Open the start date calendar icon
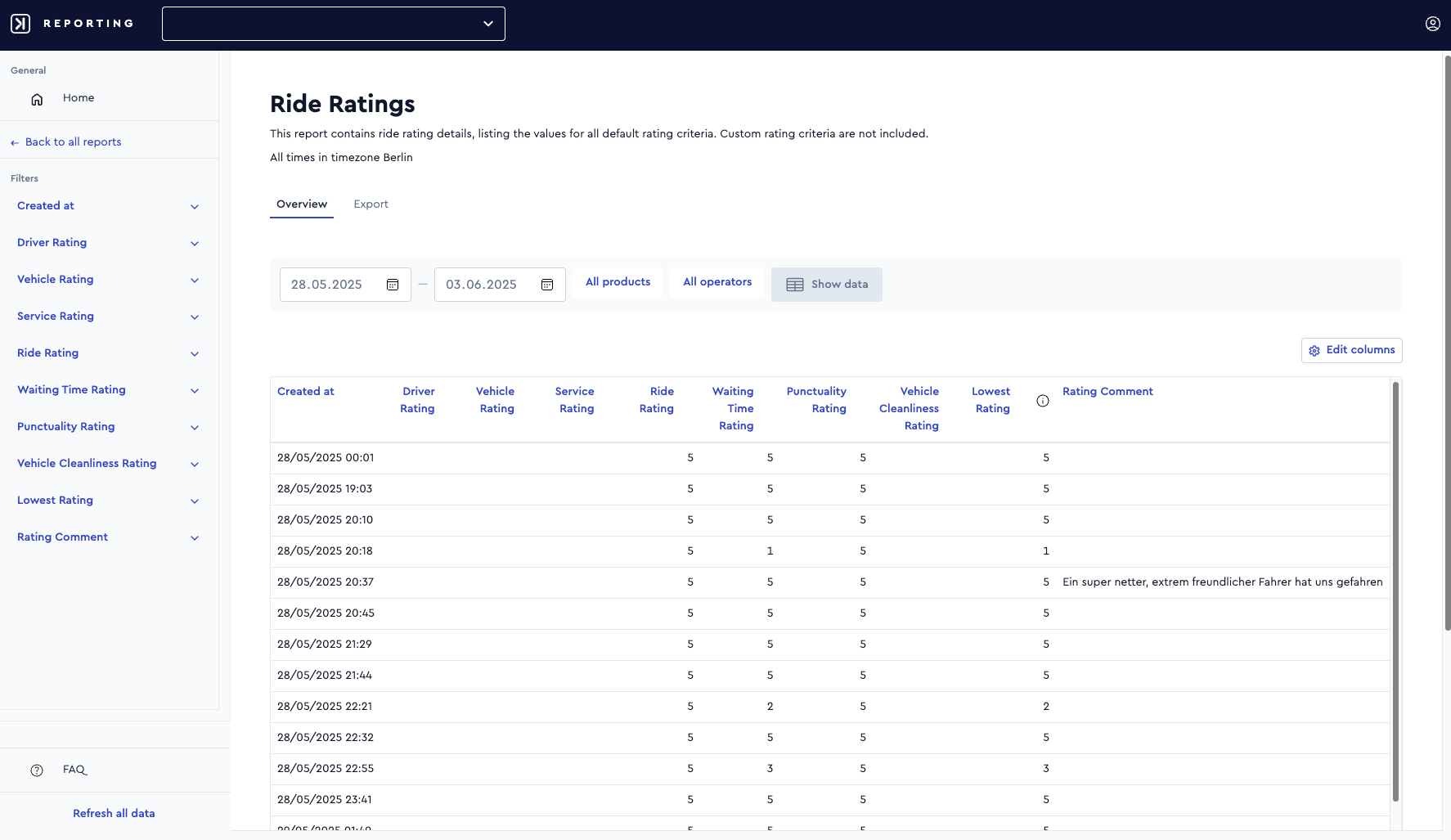1451x840 pixels. (393, 285)
